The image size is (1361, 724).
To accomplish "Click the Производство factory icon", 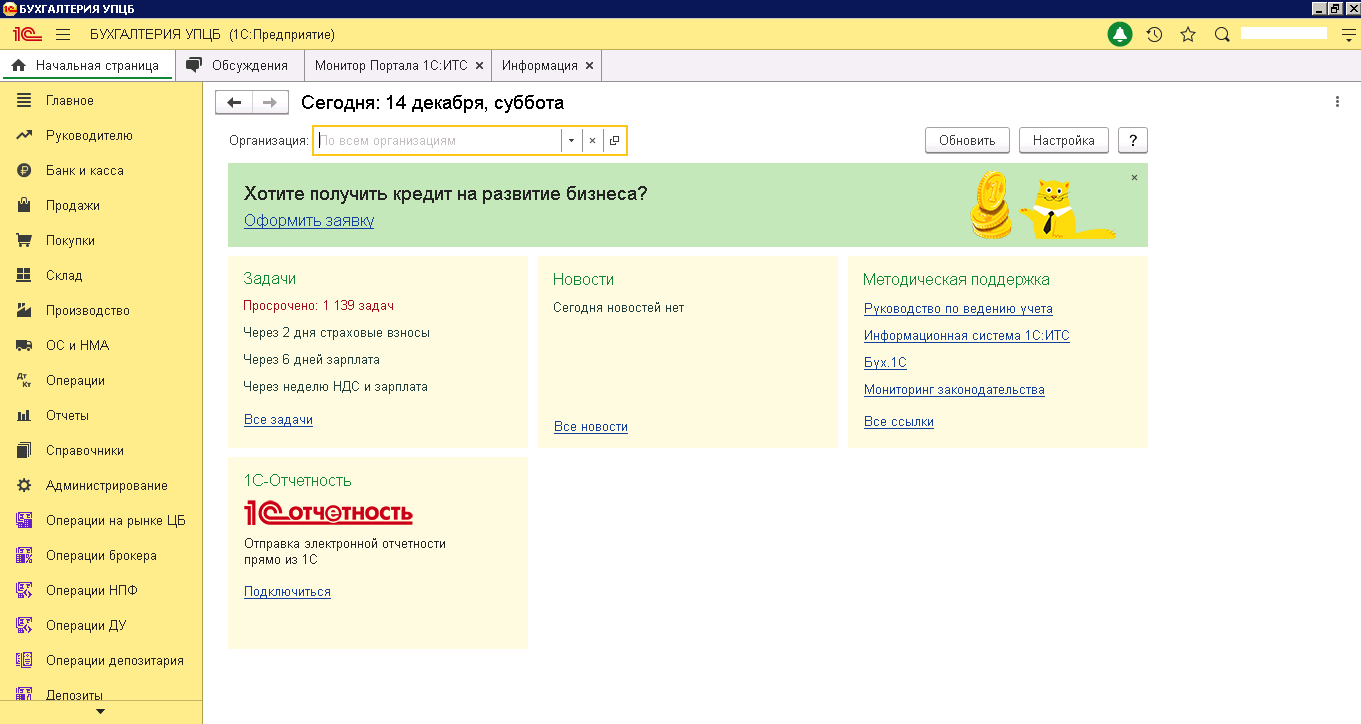I will tap(24, 310).
